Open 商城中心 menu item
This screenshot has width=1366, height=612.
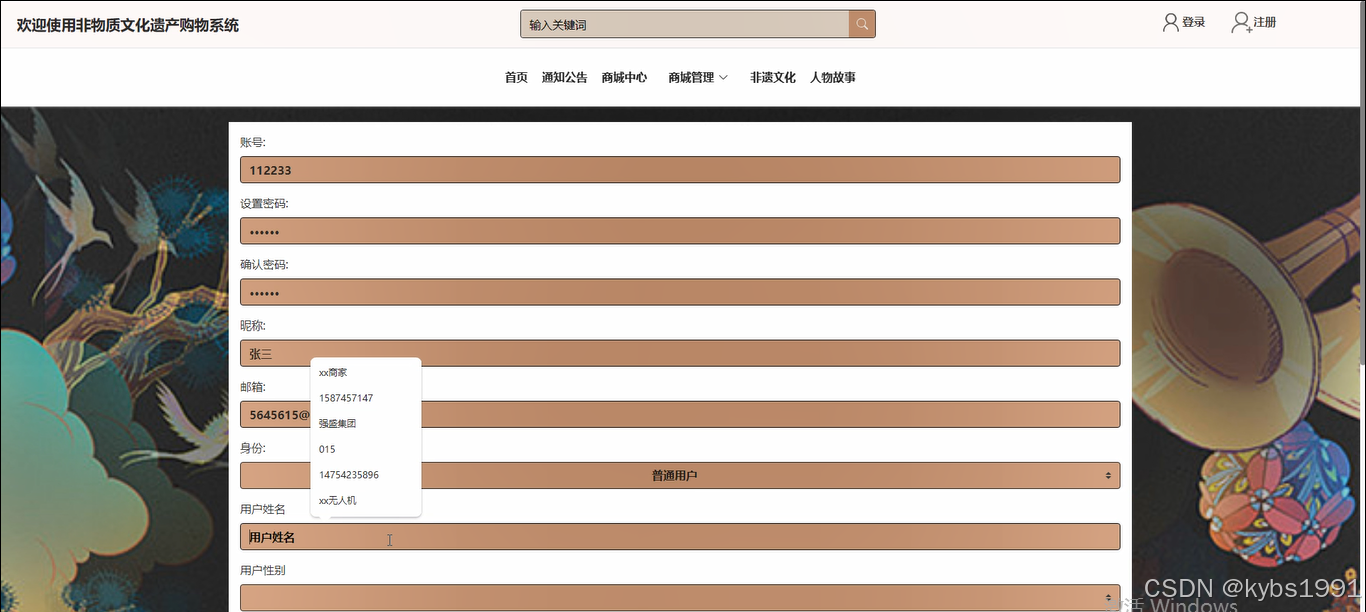(624, 77)
